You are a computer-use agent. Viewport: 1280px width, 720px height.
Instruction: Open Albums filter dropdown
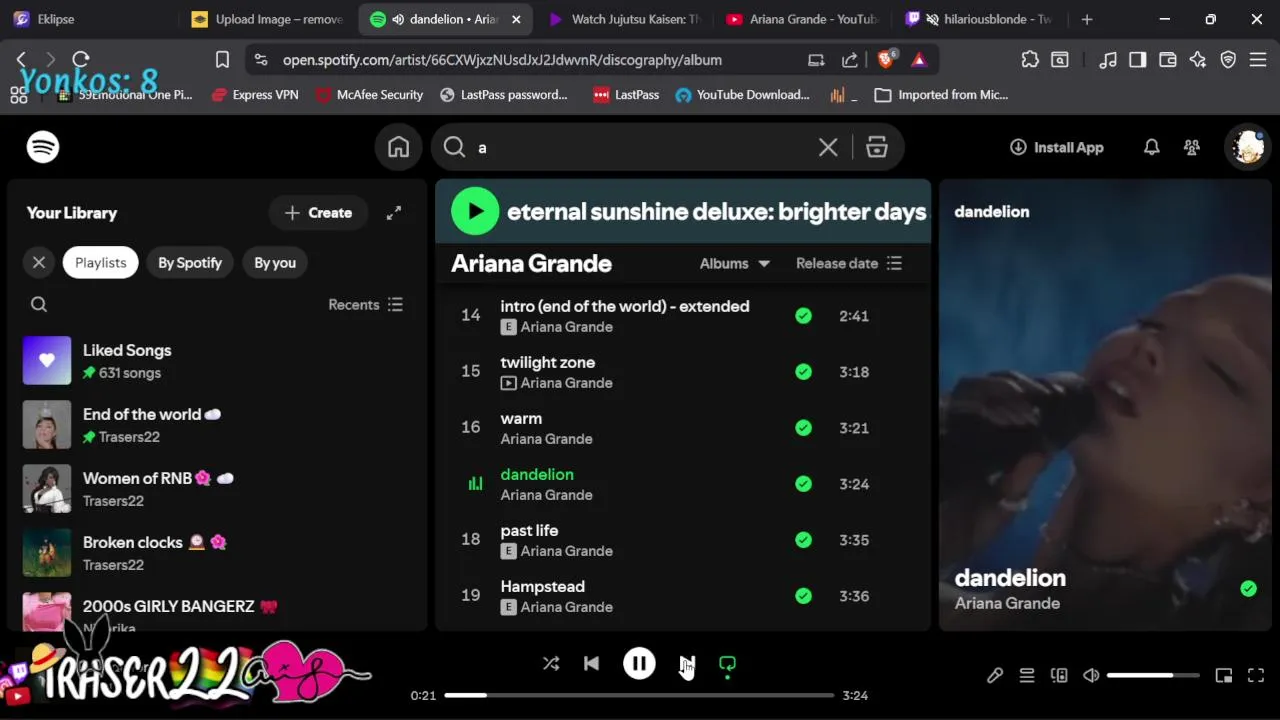pyautogui.click(x=735, y=263)
